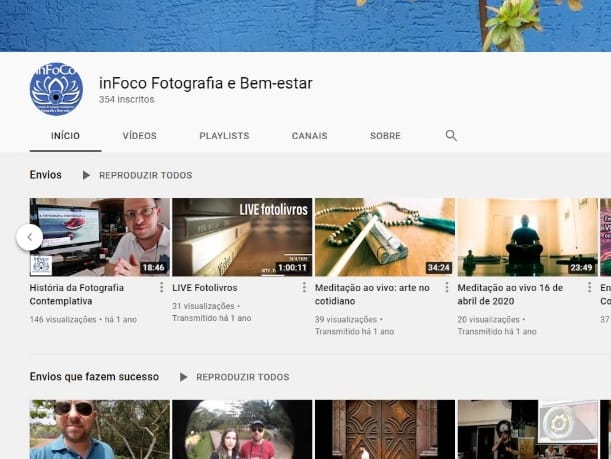Open the VÍDEOS tab

[140, 136]
